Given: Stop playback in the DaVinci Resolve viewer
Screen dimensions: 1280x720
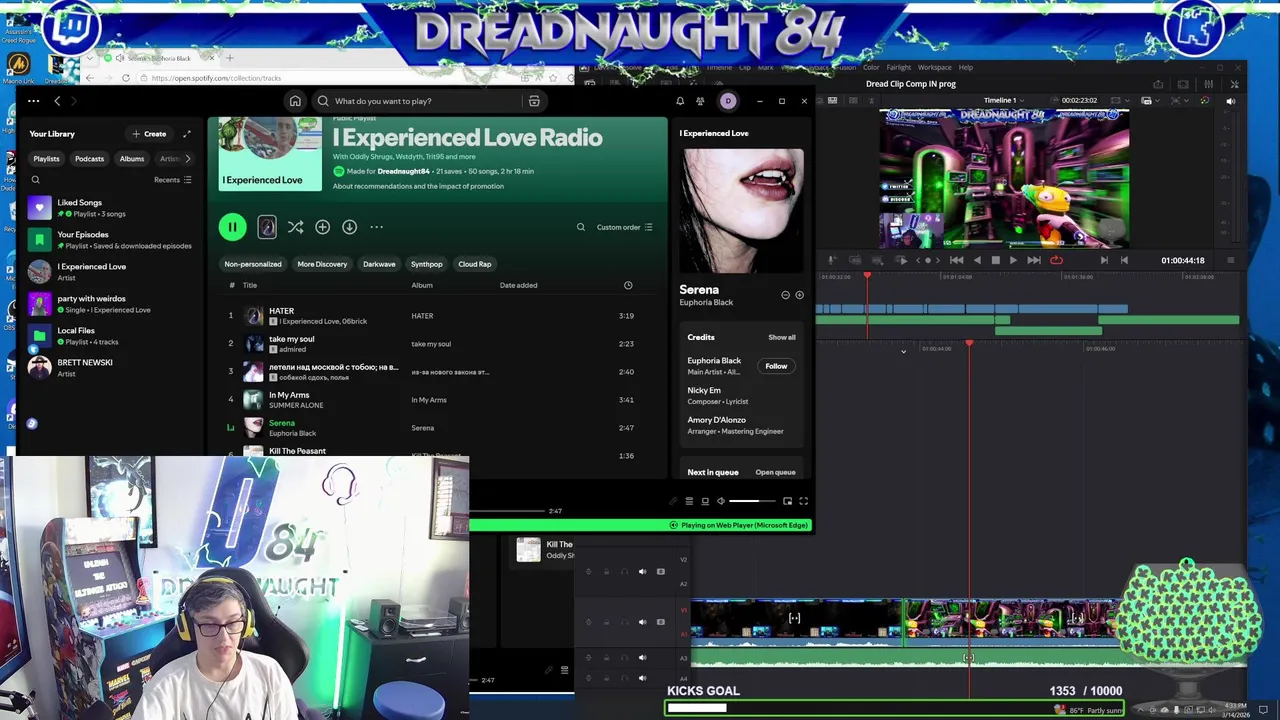Looking at the screenshot, I should click(x=995, y=260).
